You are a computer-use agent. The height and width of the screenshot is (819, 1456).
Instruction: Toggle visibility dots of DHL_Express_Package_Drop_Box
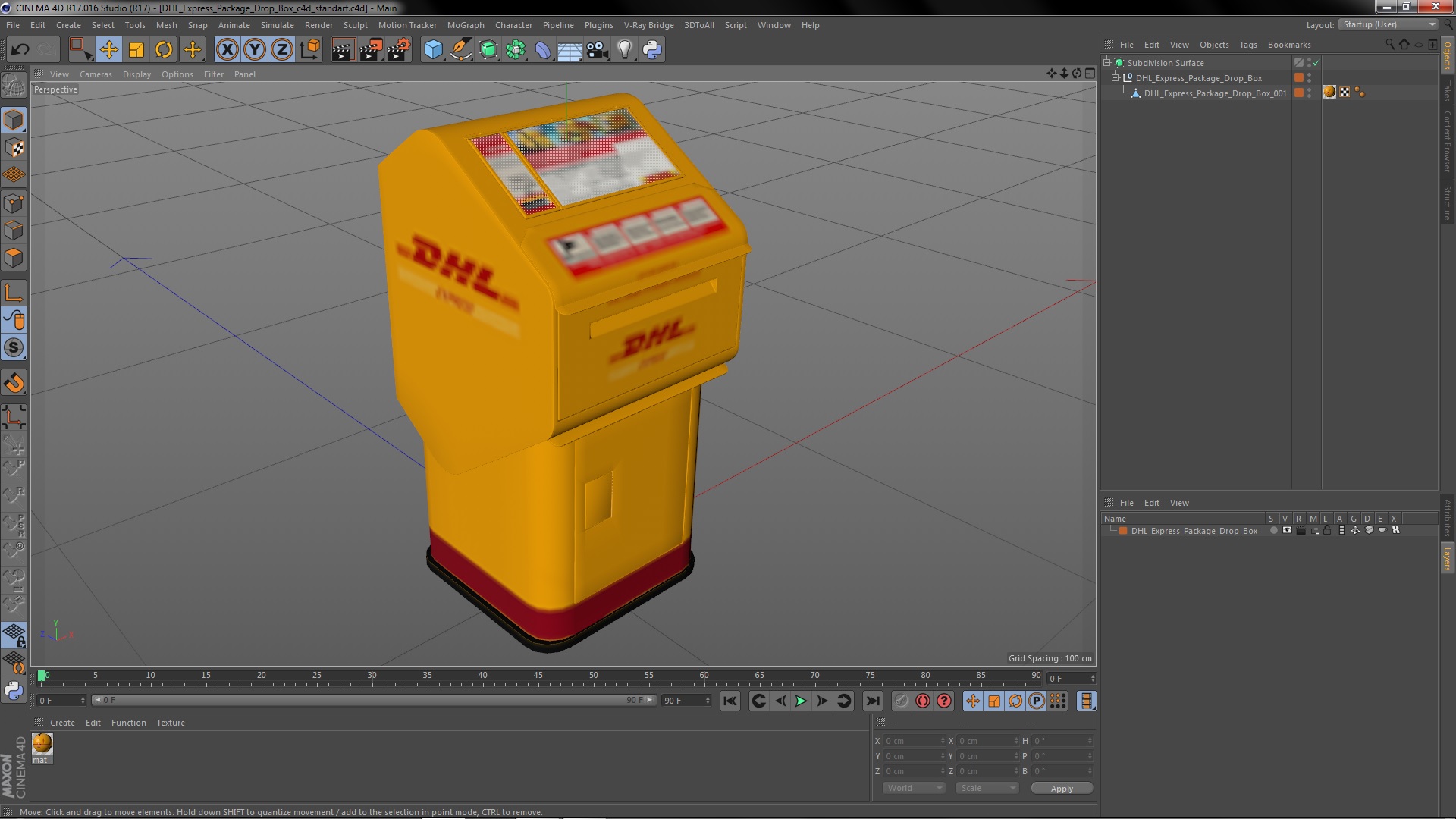1310,78
